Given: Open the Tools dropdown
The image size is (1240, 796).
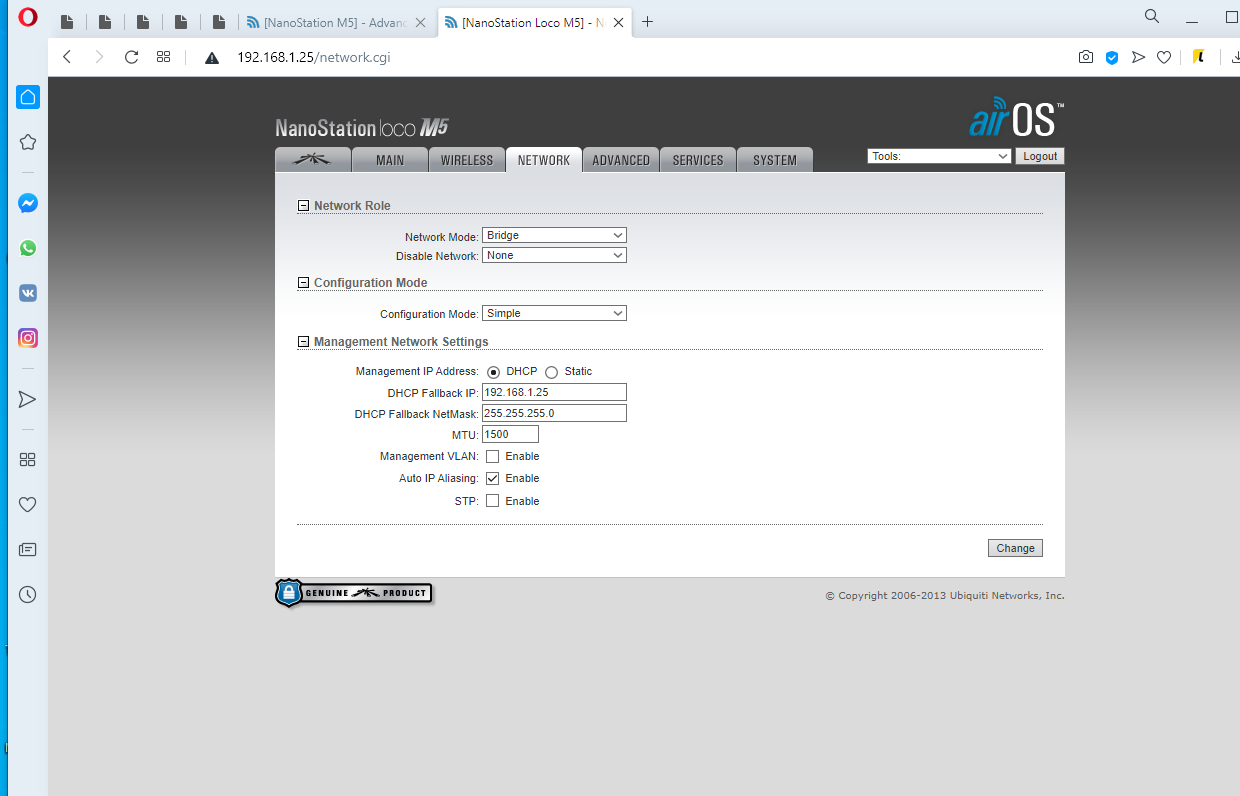Looking at the screenshot, I should [939, 156].
